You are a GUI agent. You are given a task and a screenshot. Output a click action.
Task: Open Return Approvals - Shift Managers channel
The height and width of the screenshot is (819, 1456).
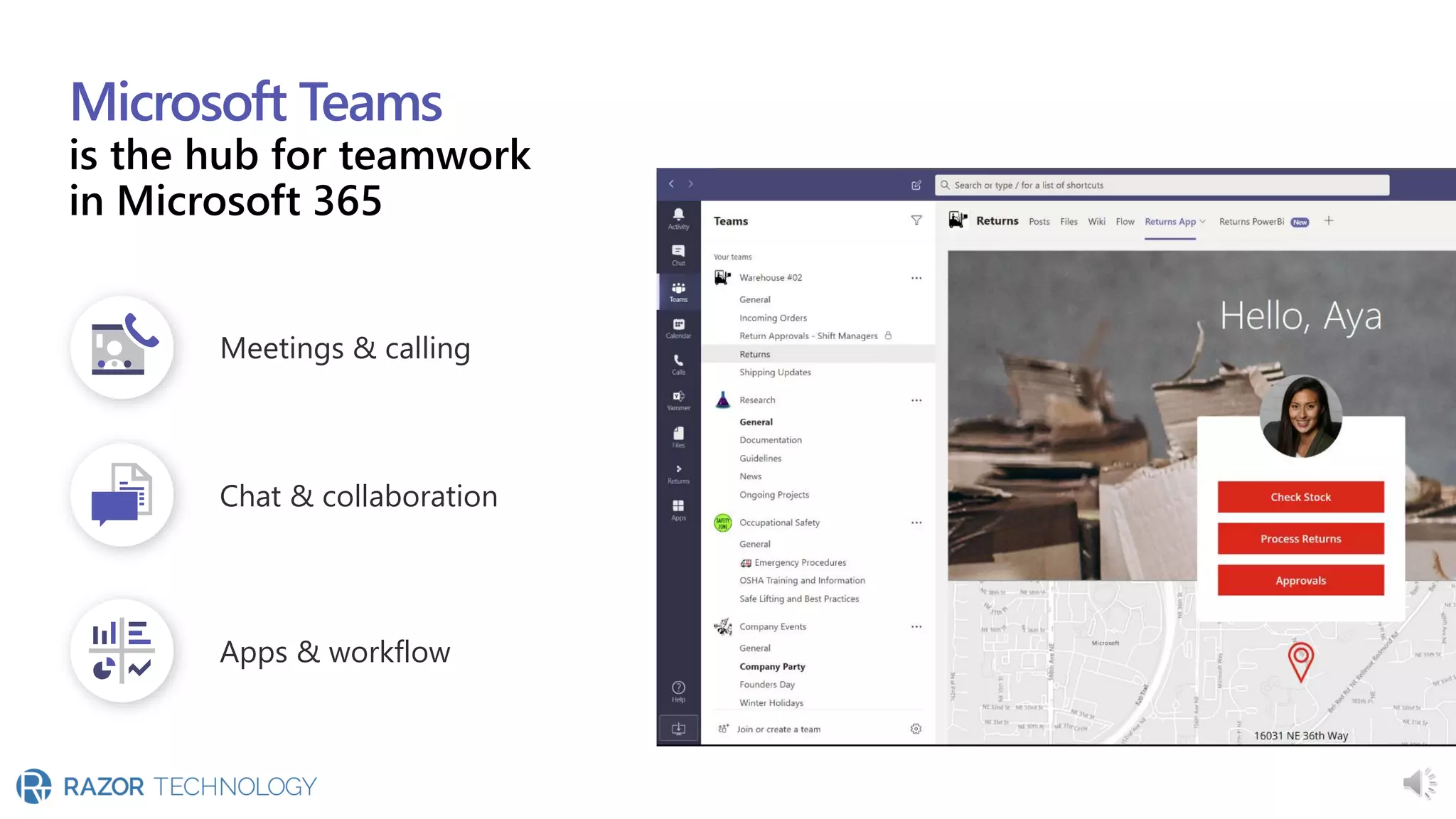point(808,336)
